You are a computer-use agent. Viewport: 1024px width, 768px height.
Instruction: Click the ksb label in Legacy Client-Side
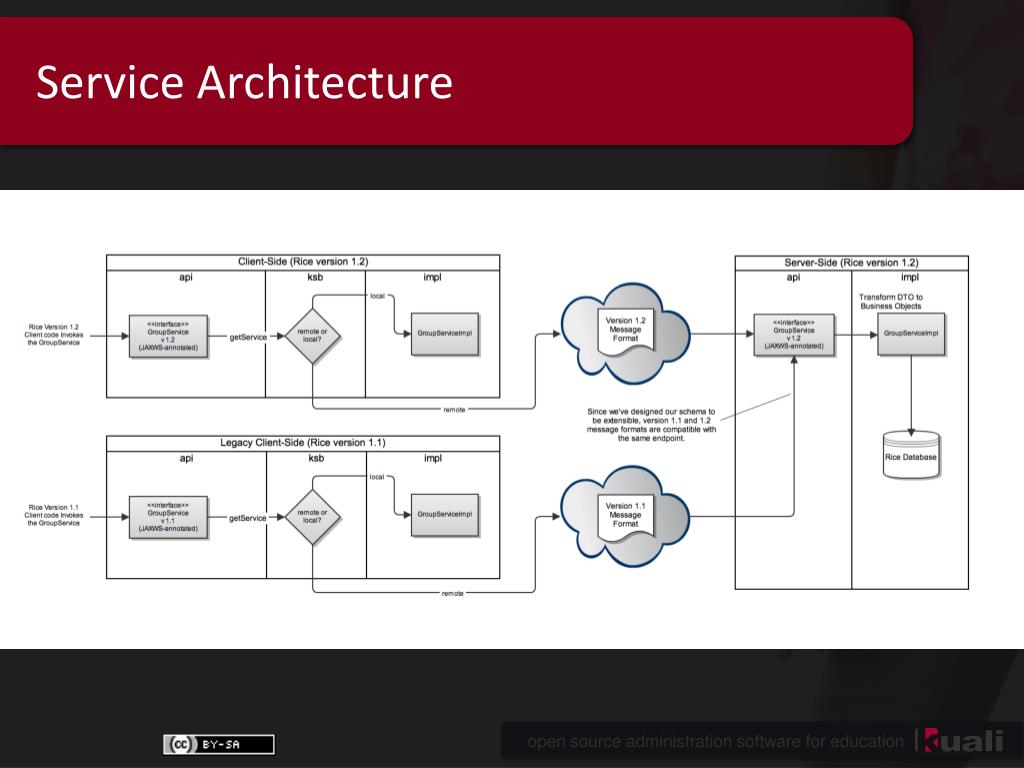tap(316, 458)
